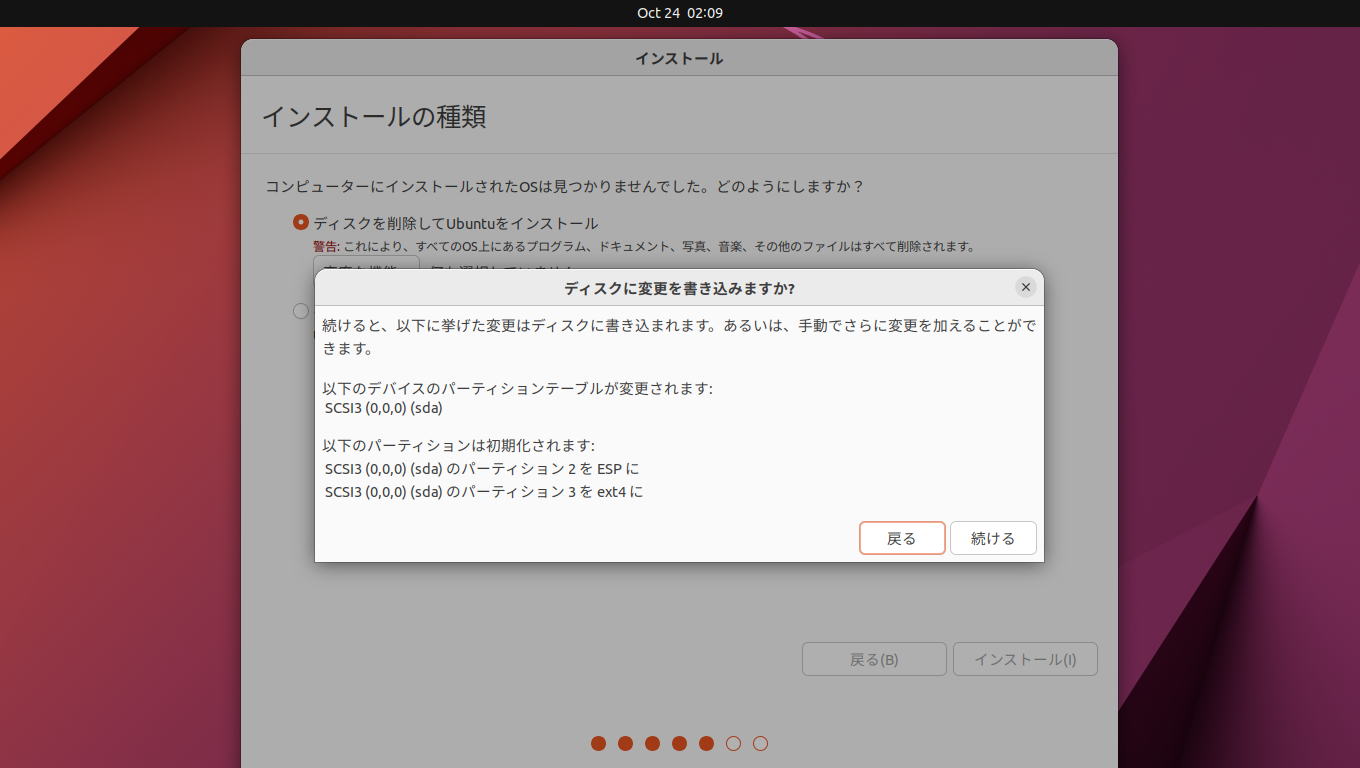Open the clock showing Oct 24 02:09
1360x768 pixels.
680,13
